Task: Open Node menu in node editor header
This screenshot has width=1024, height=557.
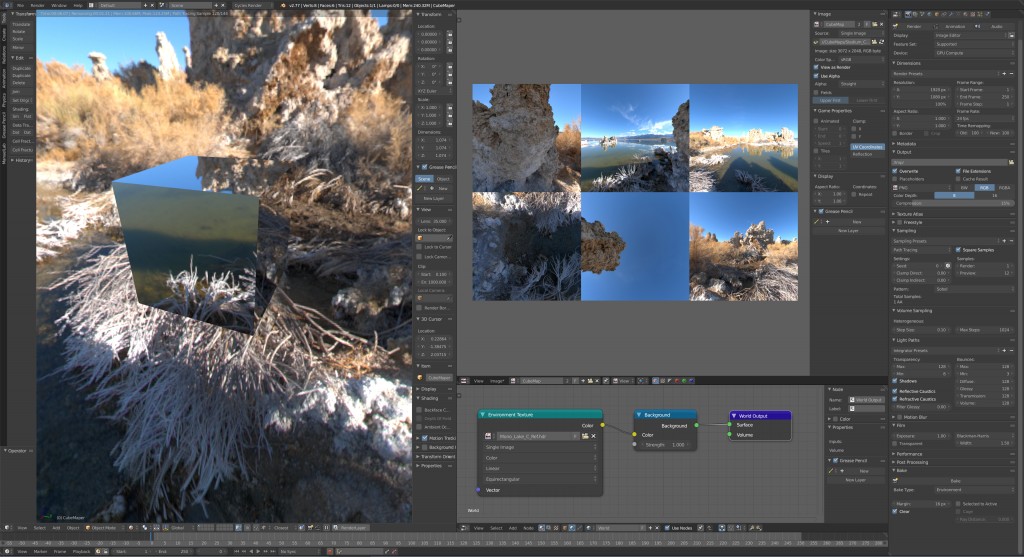Action: pyautogui.click(x=528, y=528)
